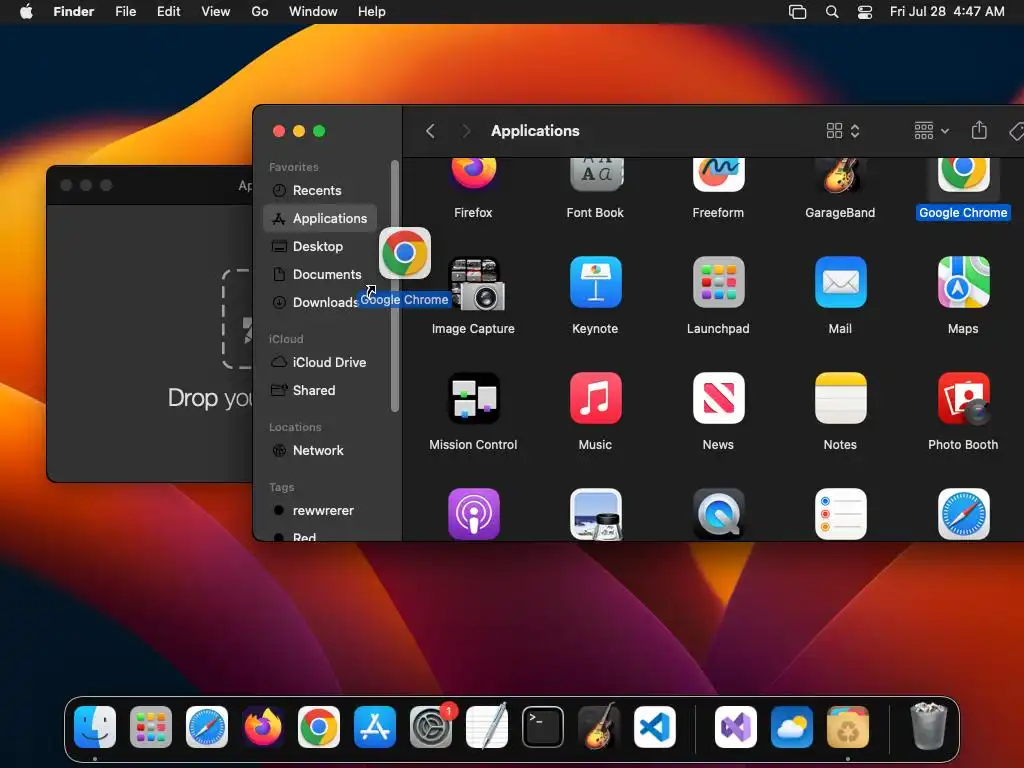Select Safari icon in Applications window
Viewport: 1024px width, 768px height.
pyautogui.click(x=963, y=514)
